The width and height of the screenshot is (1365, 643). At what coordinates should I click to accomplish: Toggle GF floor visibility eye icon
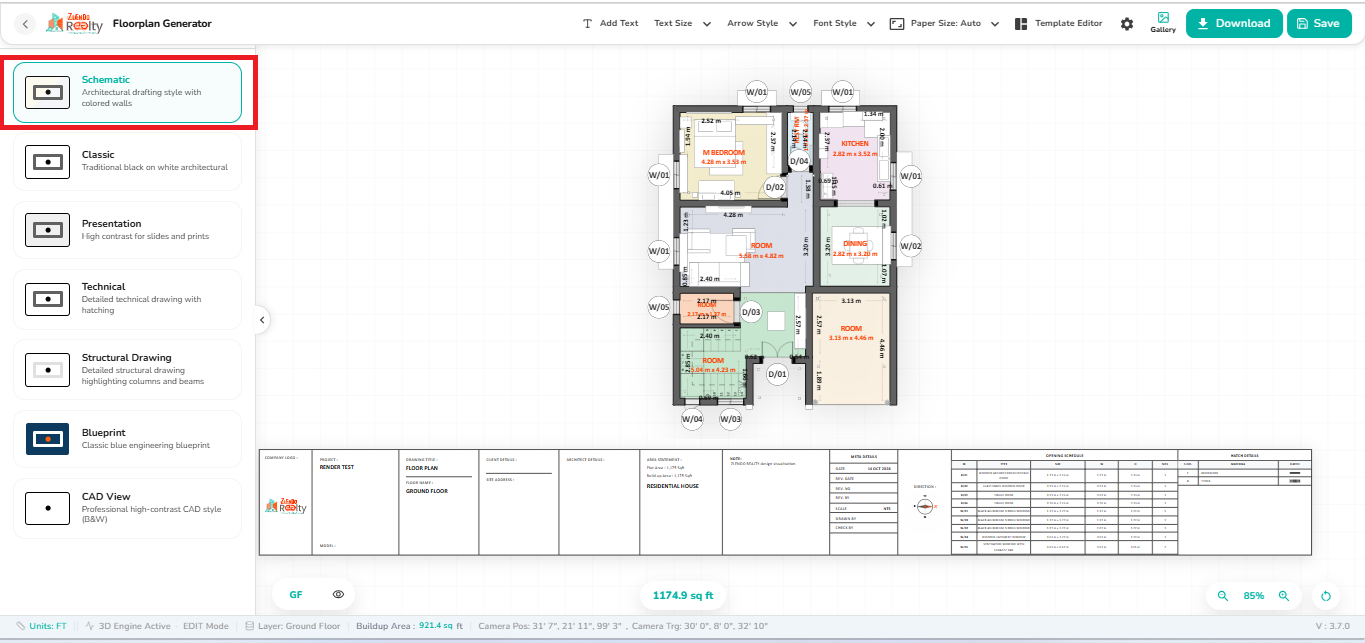(x=339, y=595)
